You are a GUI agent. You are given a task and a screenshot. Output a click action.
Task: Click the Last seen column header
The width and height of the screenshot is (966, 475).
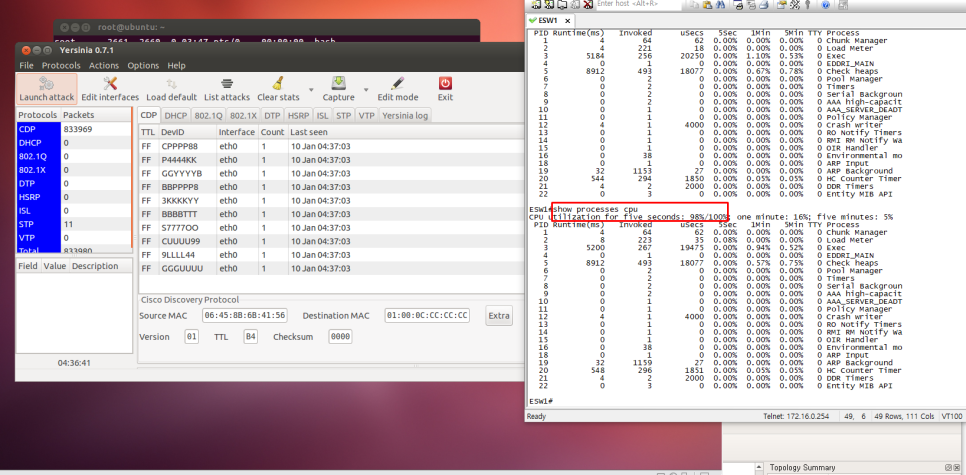coord(405,132)
